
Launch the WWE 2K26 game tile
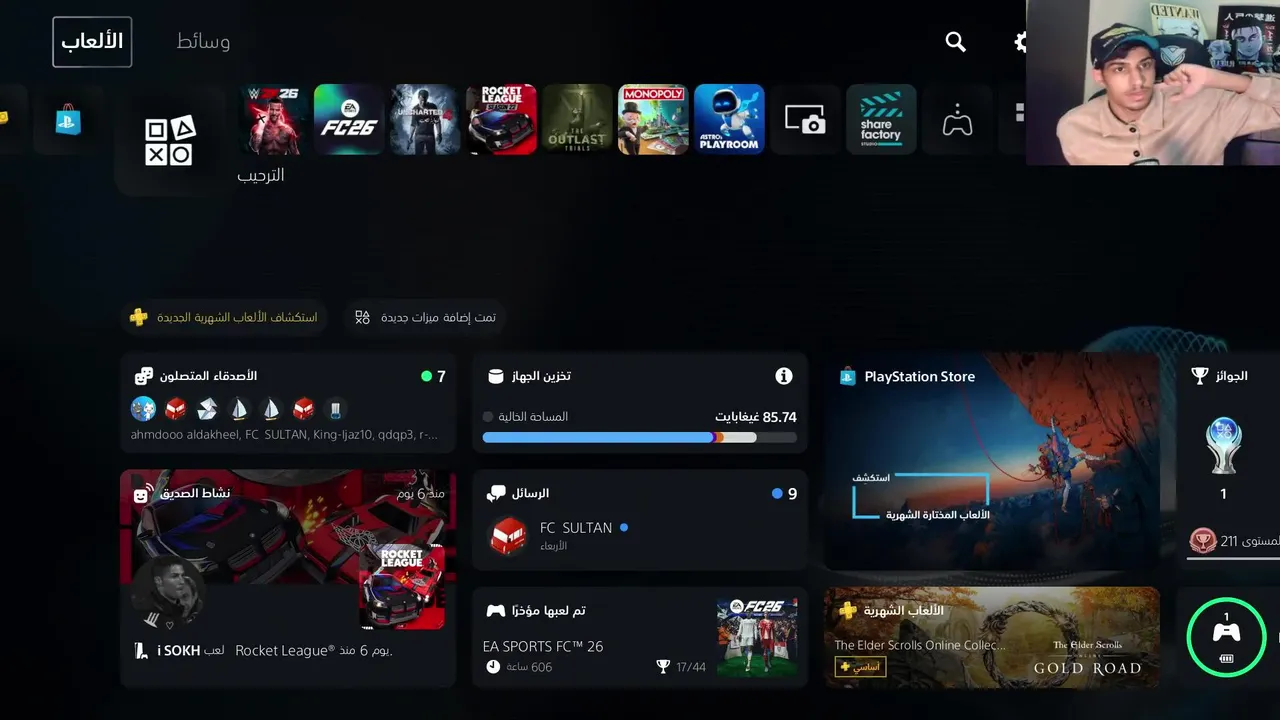(x=273, y=119)
